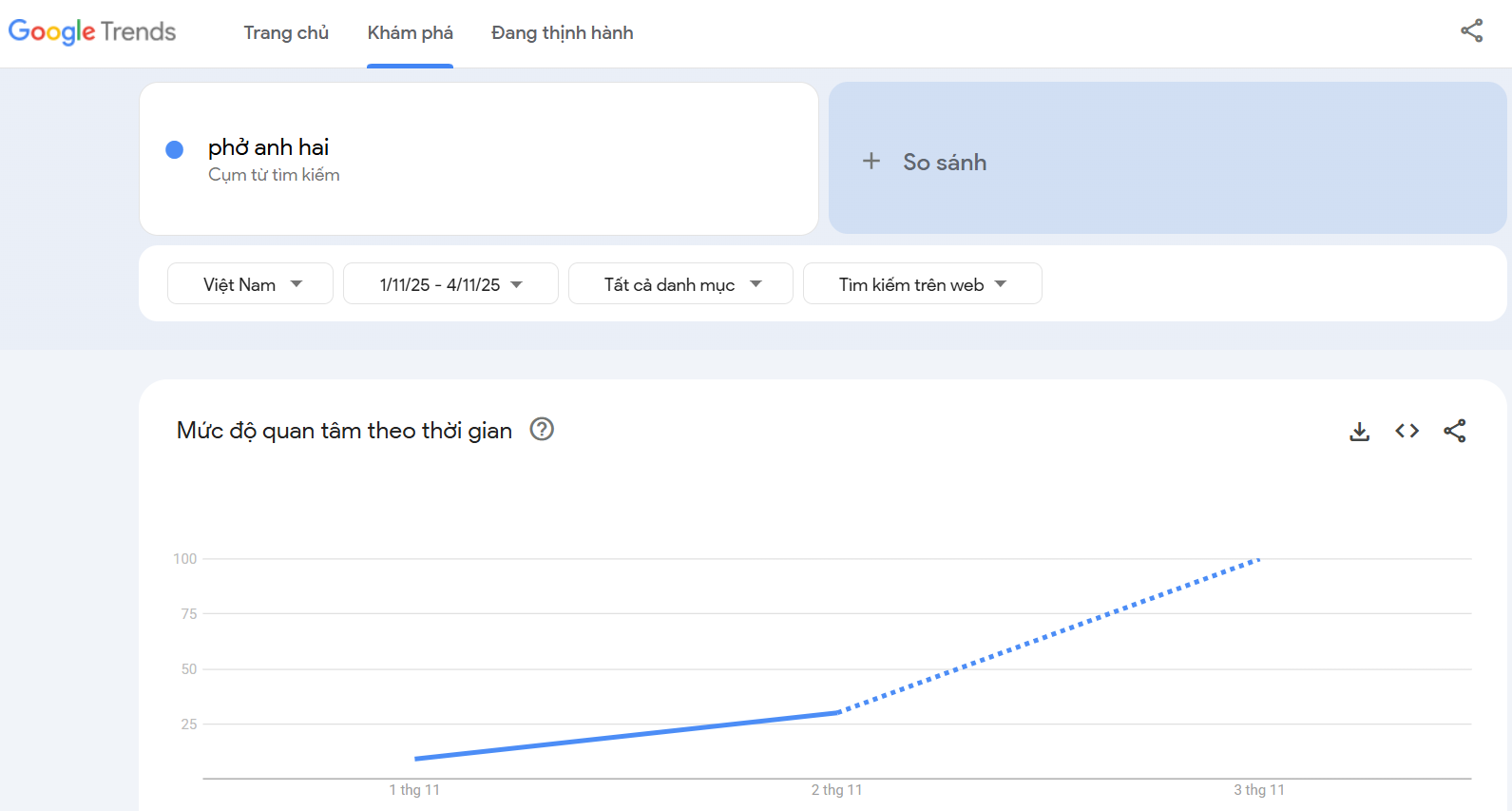Open the help icon next to the chart title
Image resolution: width=1512 pixels, height=811 pixels.
(x=542, y=430)
